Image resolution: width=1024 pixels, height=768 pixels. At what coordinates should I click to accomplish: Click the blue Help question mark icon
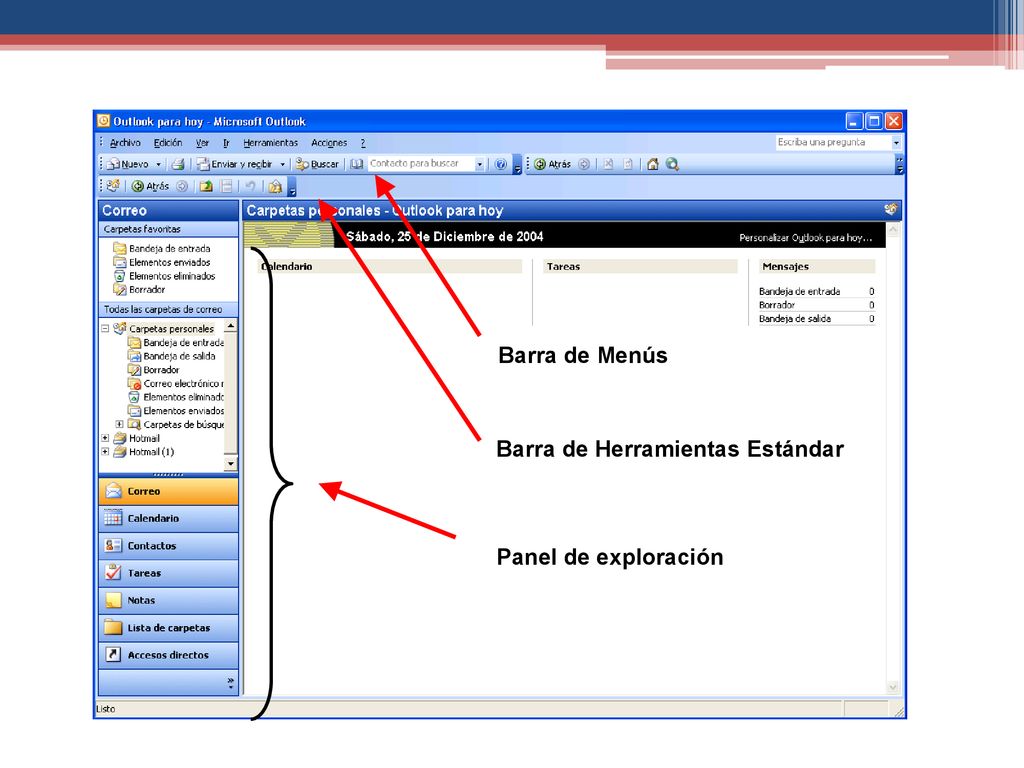coord(500,164)
